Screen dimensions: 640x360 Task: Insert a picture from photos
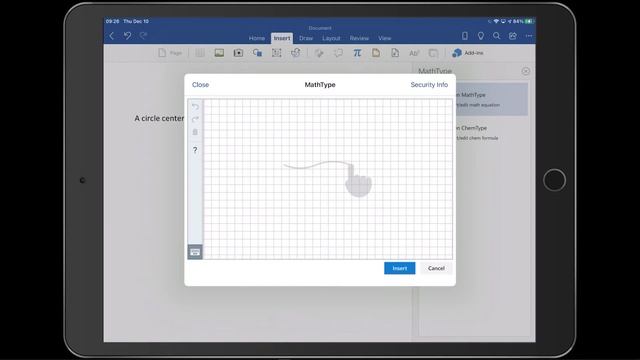(x=219, y=53)
